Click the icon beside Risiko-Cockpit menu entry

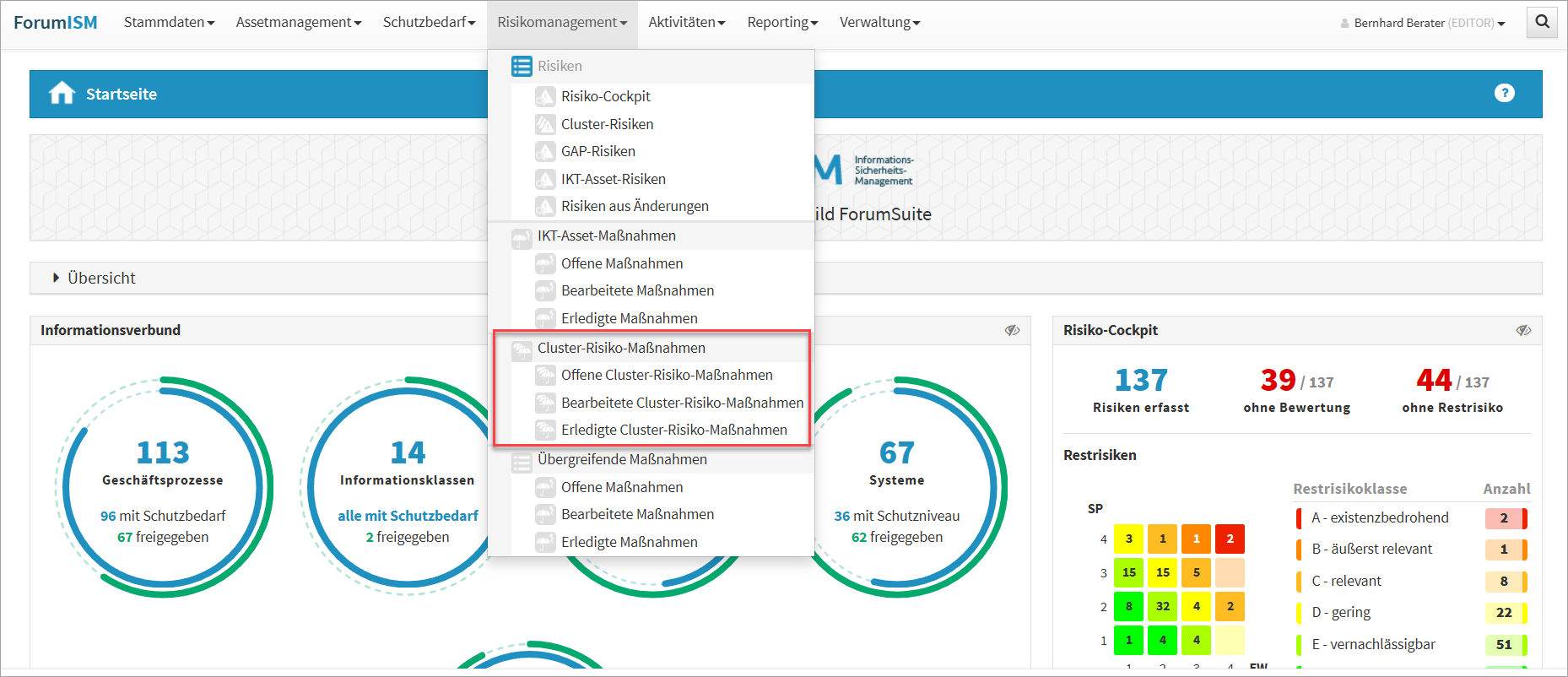point(545,97)
